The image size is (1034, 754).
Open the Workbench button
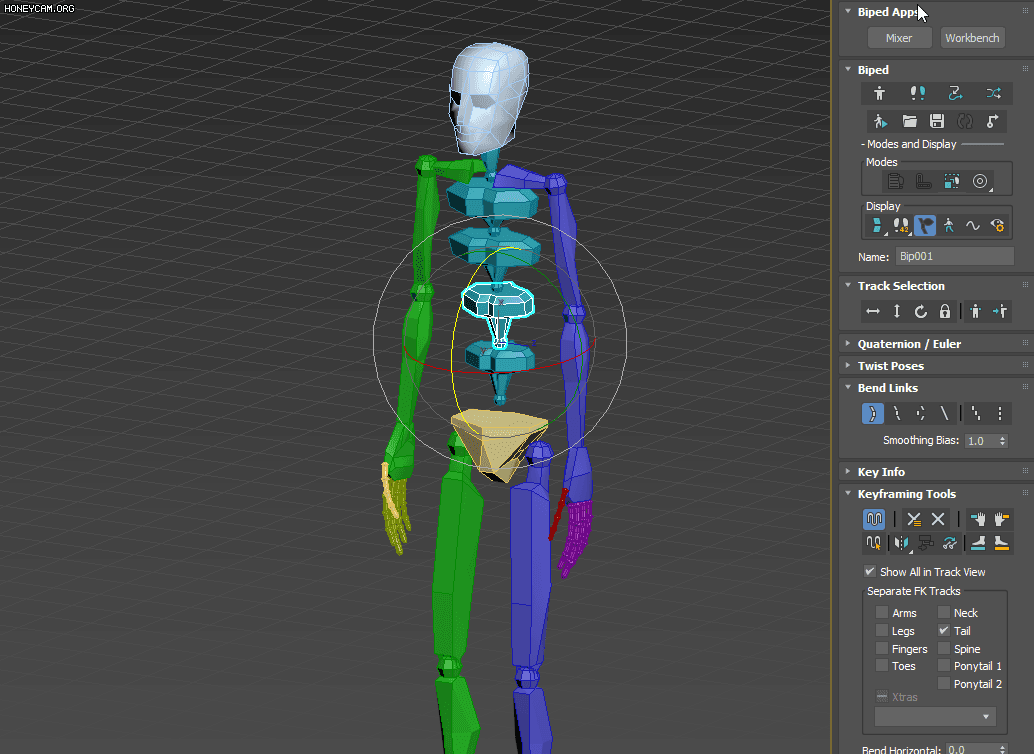click(x=972, y=38)
